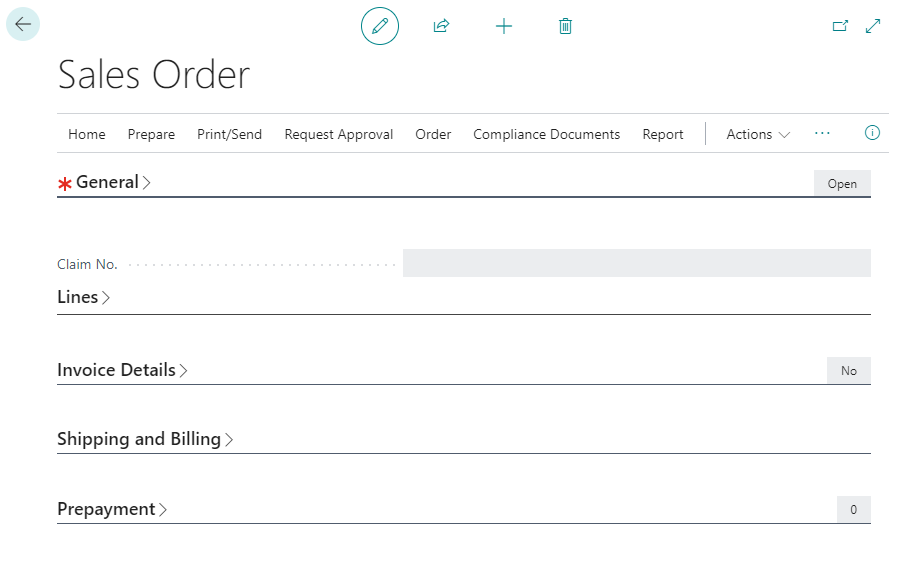Open the more options ellipsis menu
The image size is (899, 573).
[822, 133]
